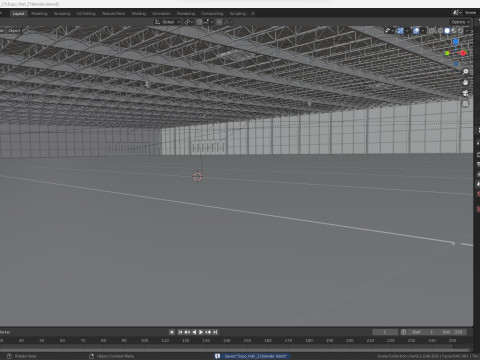
Task: Open the shading options dropdown arrow
Action: pos(467,31)
